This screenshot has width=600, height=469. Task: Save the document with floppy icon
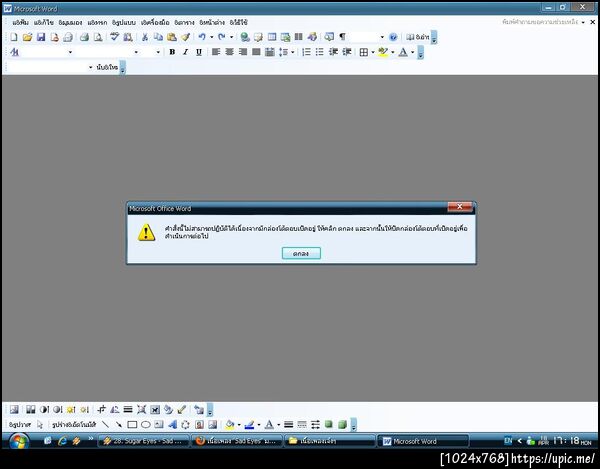pyautogui.click(x=41, y=37)
